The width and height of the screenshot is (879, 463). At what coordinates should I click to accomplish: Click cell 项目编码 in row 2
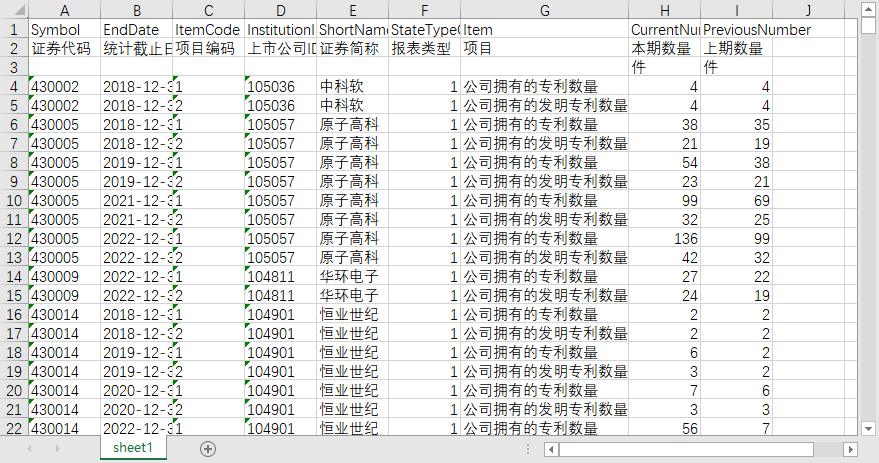[x=209, y=48]
